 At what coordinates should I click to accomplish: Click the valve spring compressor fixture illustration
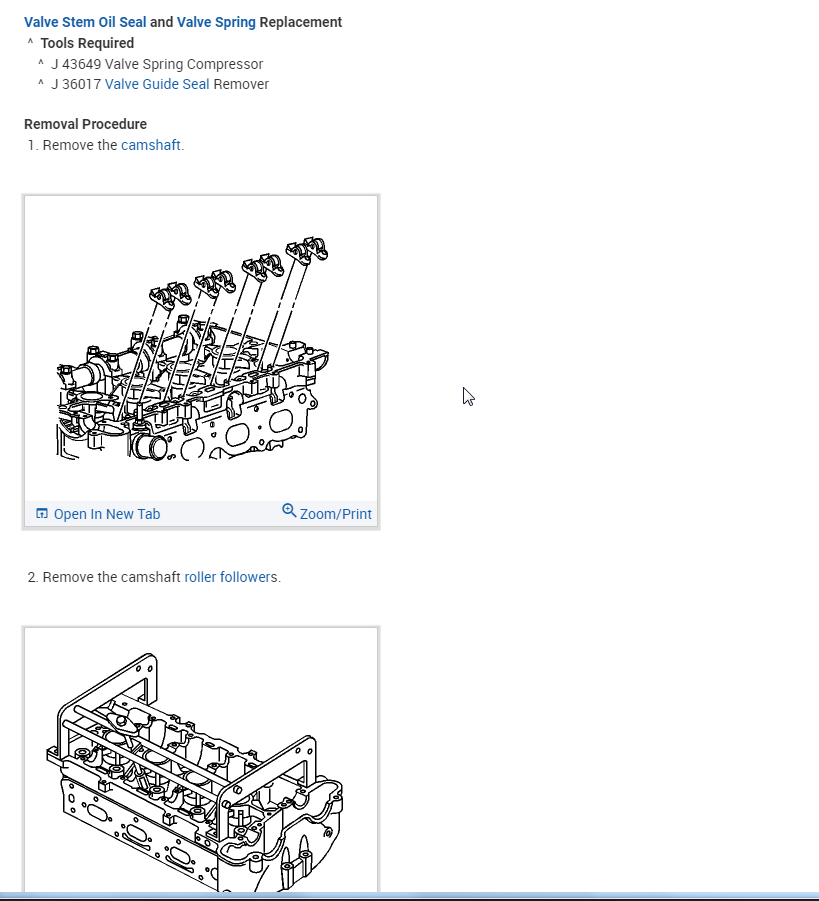click(195, 771)
